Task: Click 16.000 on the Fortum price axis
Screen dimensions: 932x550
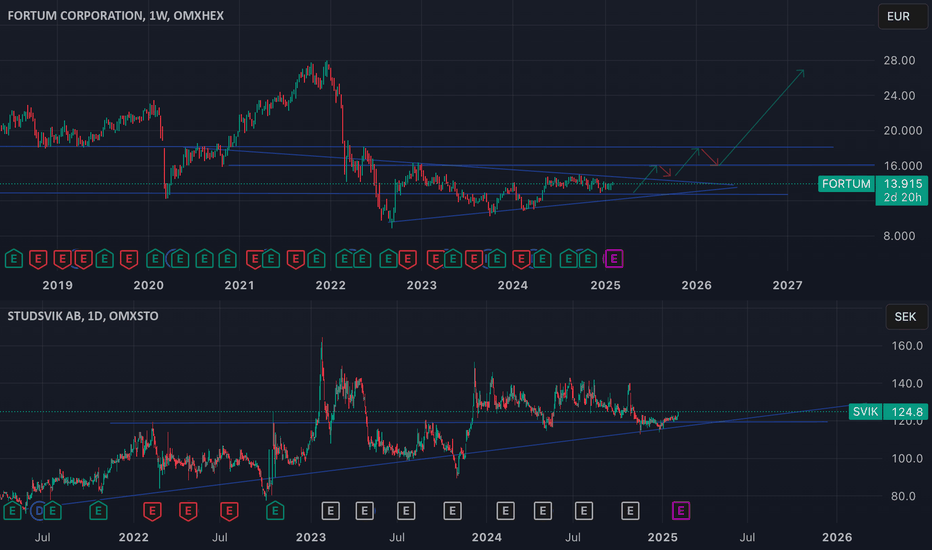Action: pyautogui.click(x=902, y=165)
